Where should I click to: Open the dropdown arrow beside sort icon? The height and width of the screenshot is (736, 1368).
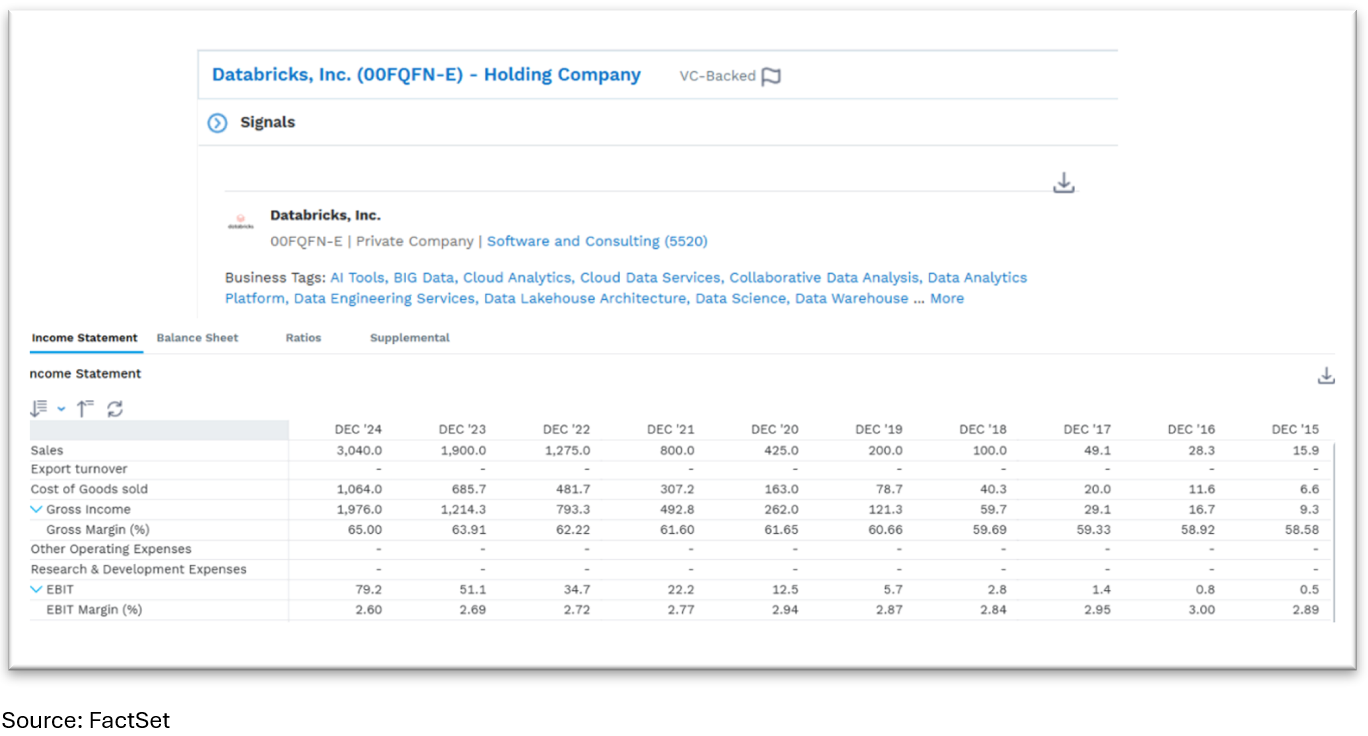61,408
